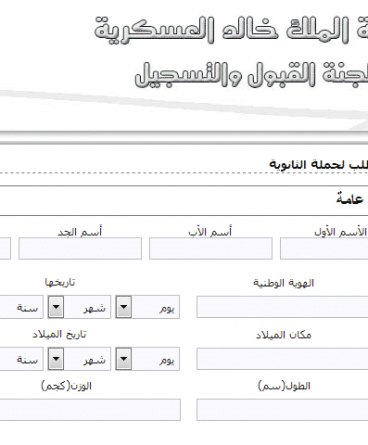Click the مكان الميلاد label
368x445 pixels.
(x=284, y=335)
